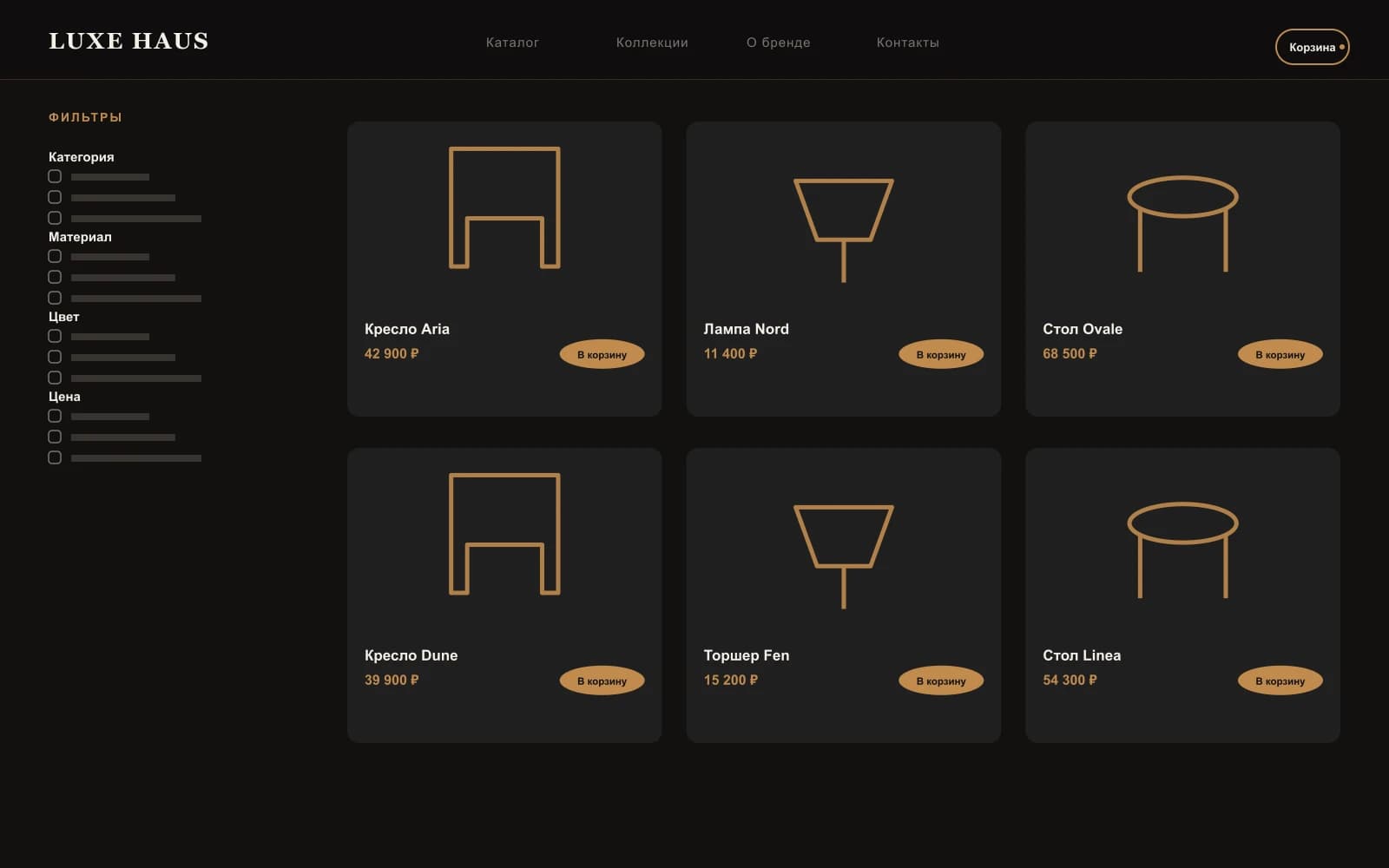
Task: Tick the third checkbox under Материал
Action: (55, 298)
